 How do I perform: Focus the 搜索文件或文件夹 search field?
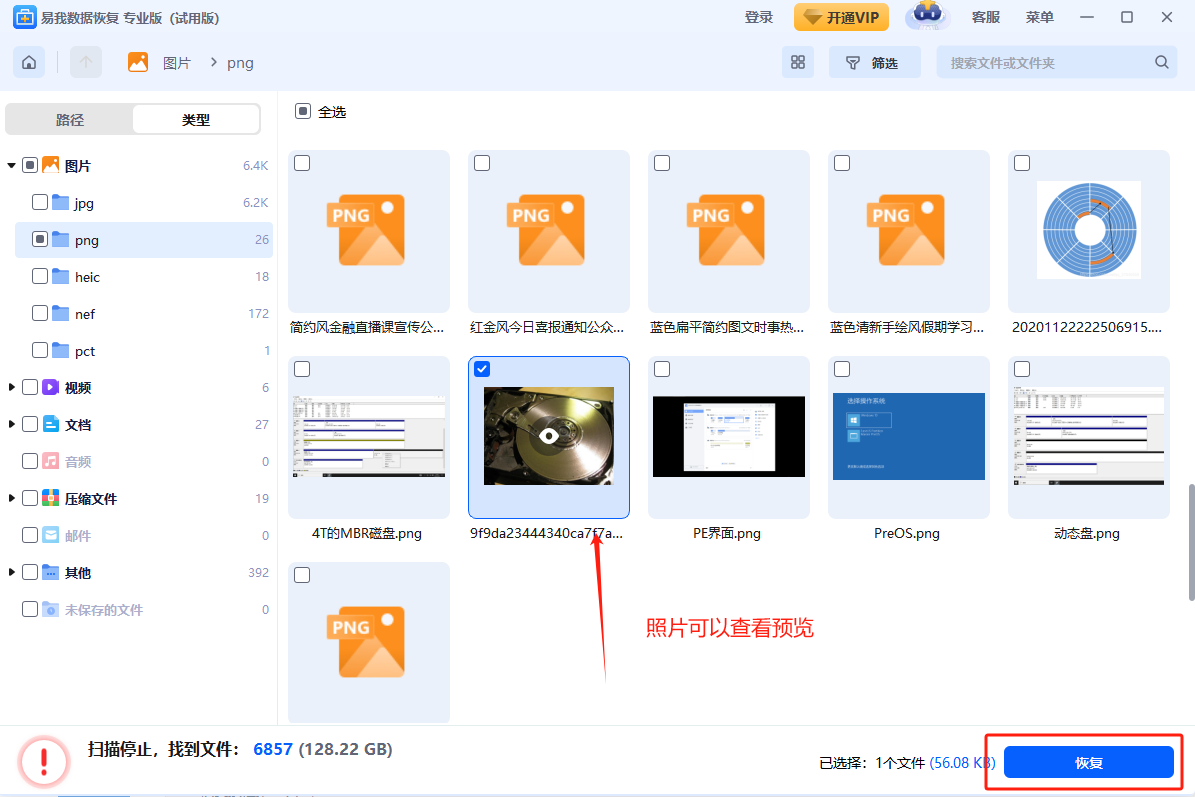point(1056,62)
